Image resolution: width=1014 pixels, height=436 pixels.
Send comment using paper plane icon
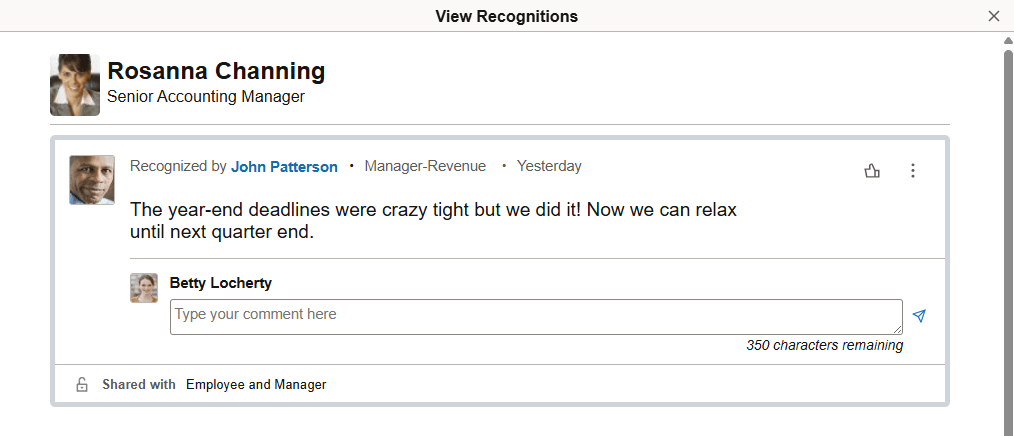click(919, 316)
